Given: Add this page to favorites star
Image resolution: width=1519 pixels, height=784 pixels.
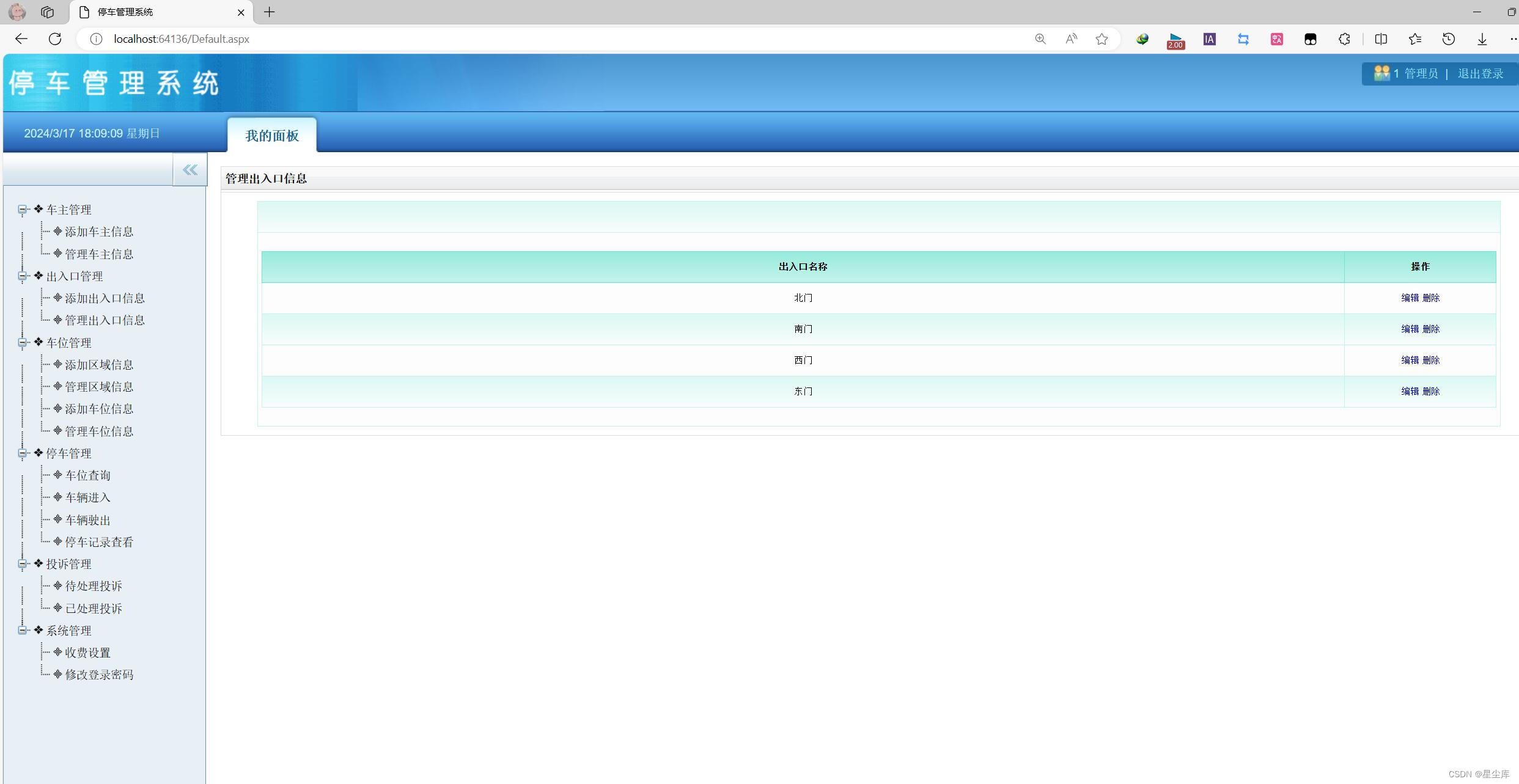Looking at the screenshot, I should point(1102,39).
